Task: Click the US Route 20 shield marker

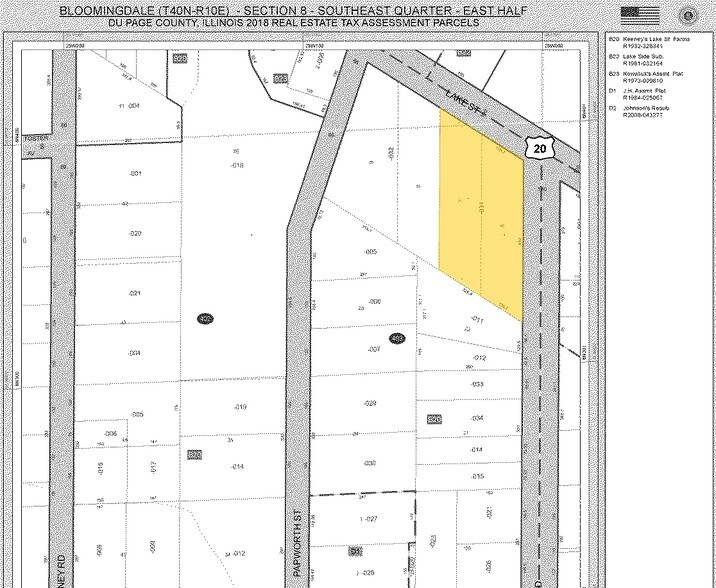Action: (x=540, y=148)
